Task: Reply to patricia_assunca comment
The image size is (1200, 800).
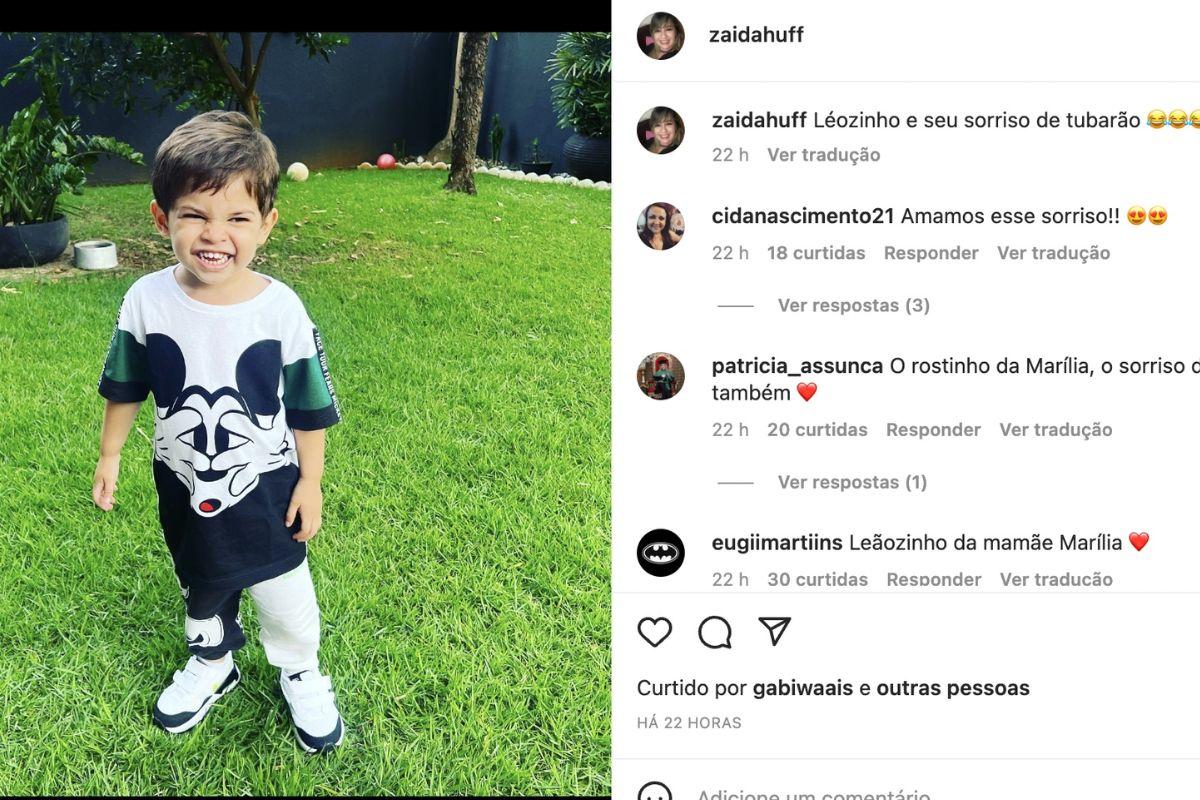Action: [933, 430]
